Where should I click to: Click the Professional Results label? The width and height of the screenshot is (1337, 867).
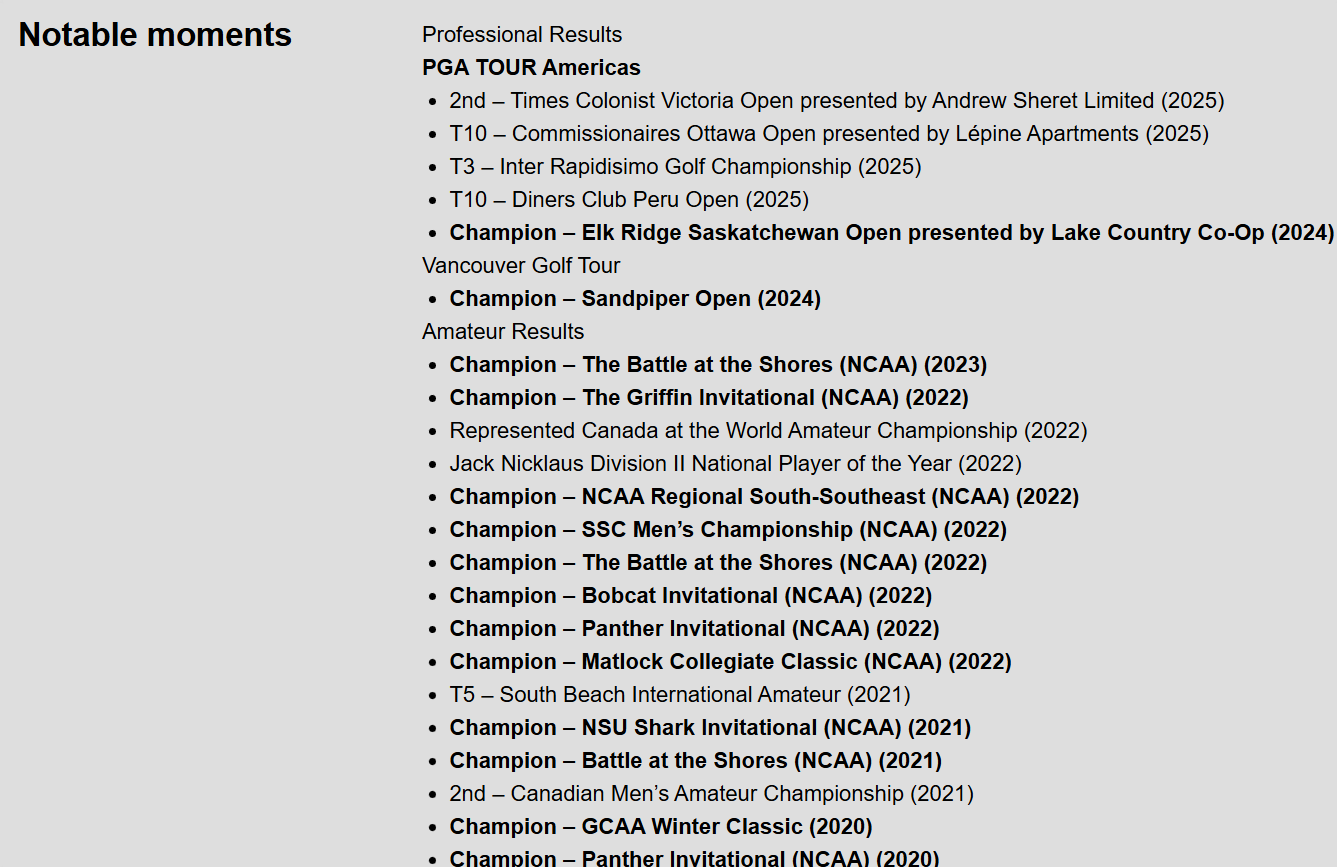click(521, 35)
